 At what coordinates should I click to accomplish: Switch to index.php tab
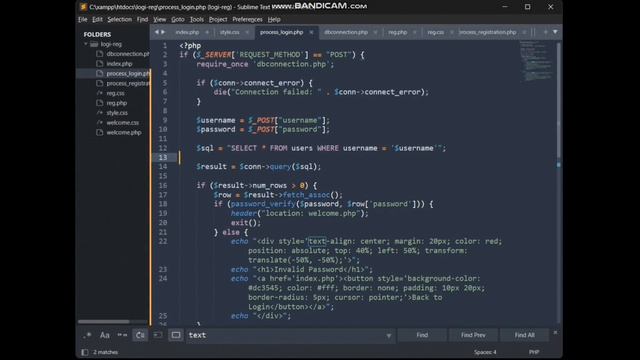[187, 32]
